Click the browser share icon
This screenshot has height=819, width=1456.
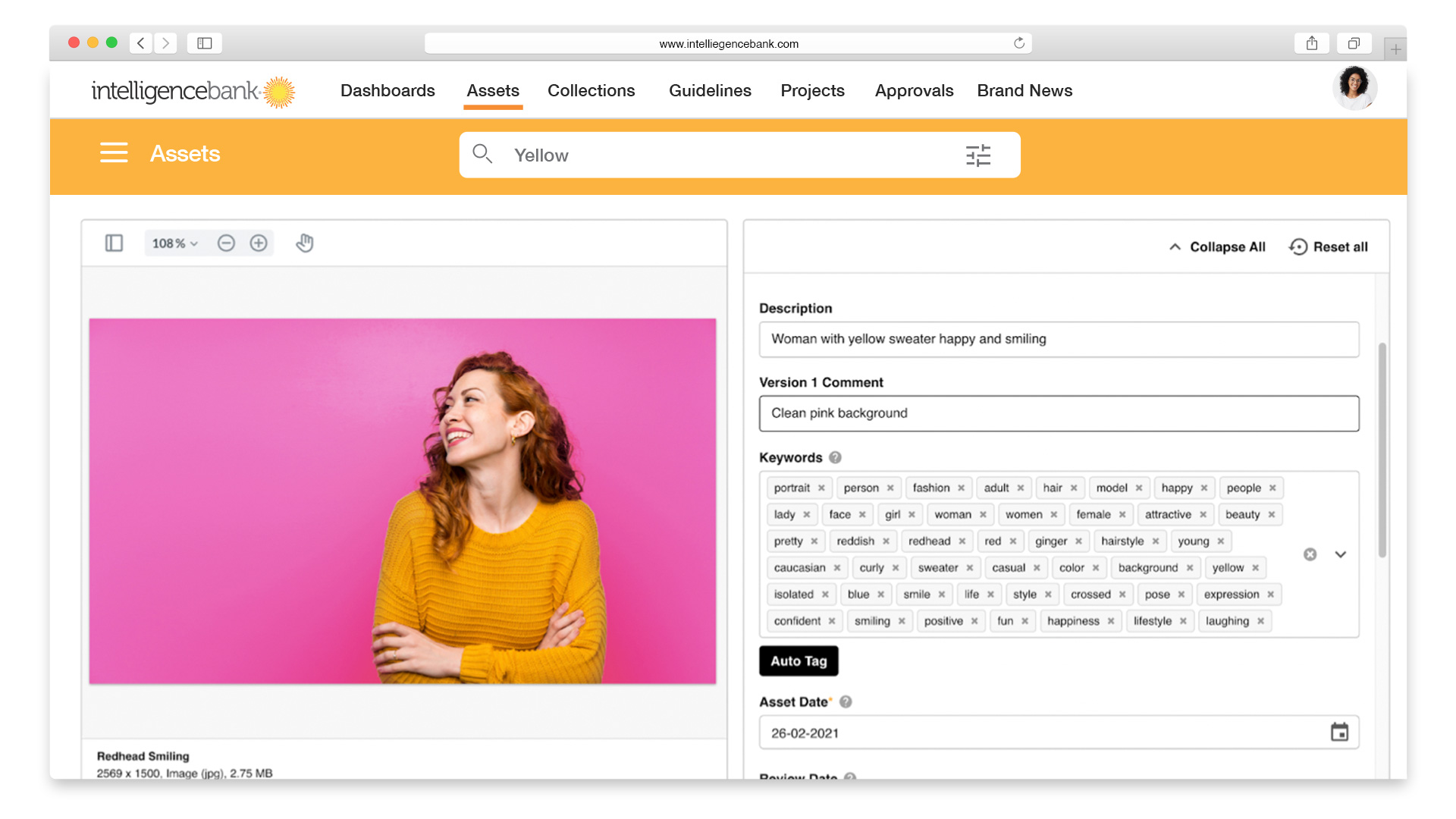pos(1312,43)
